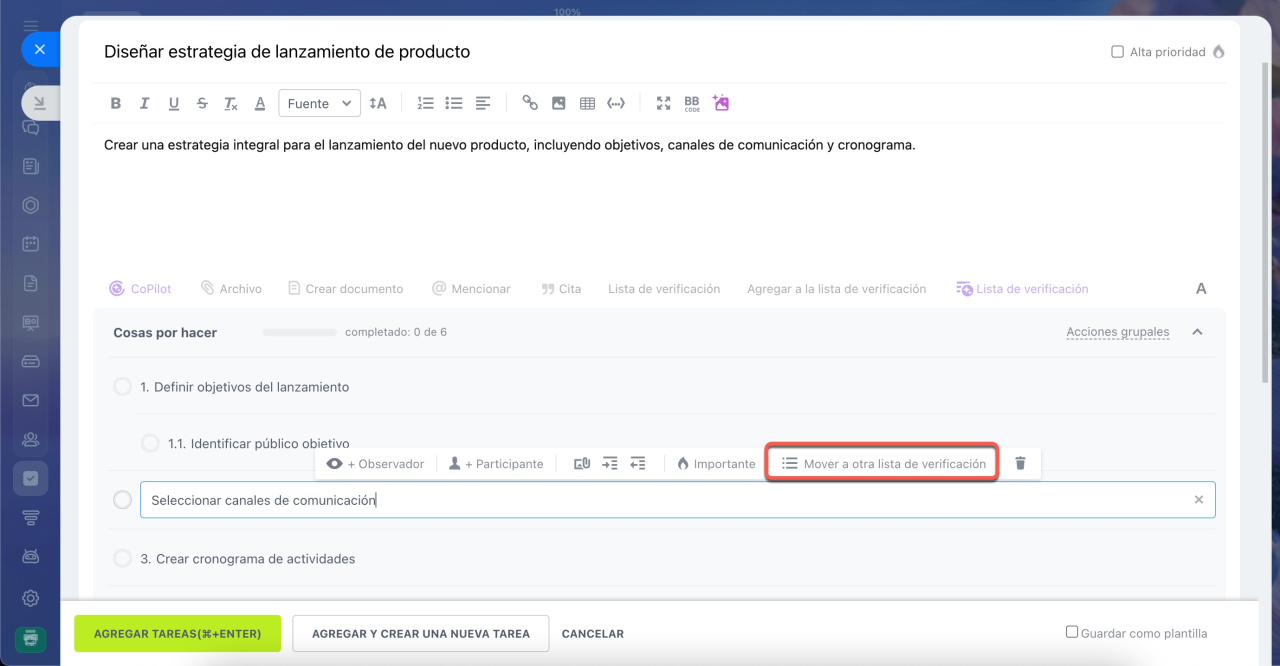Click the gray Lista de verificación option
This screenshot has width=1280, height=666.
pyautogui.click(x=664, y=289)
